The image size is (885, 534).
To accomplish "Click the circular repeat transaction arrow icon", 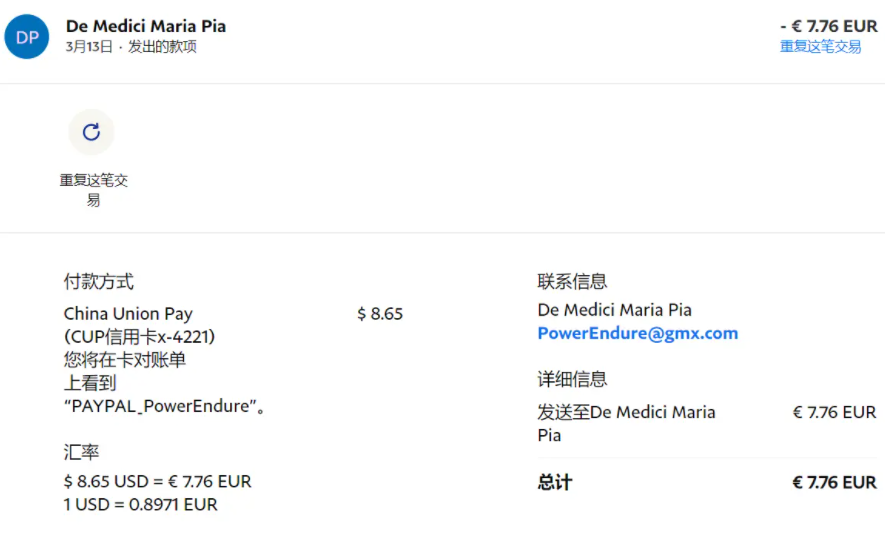I will tap(91, 132).
